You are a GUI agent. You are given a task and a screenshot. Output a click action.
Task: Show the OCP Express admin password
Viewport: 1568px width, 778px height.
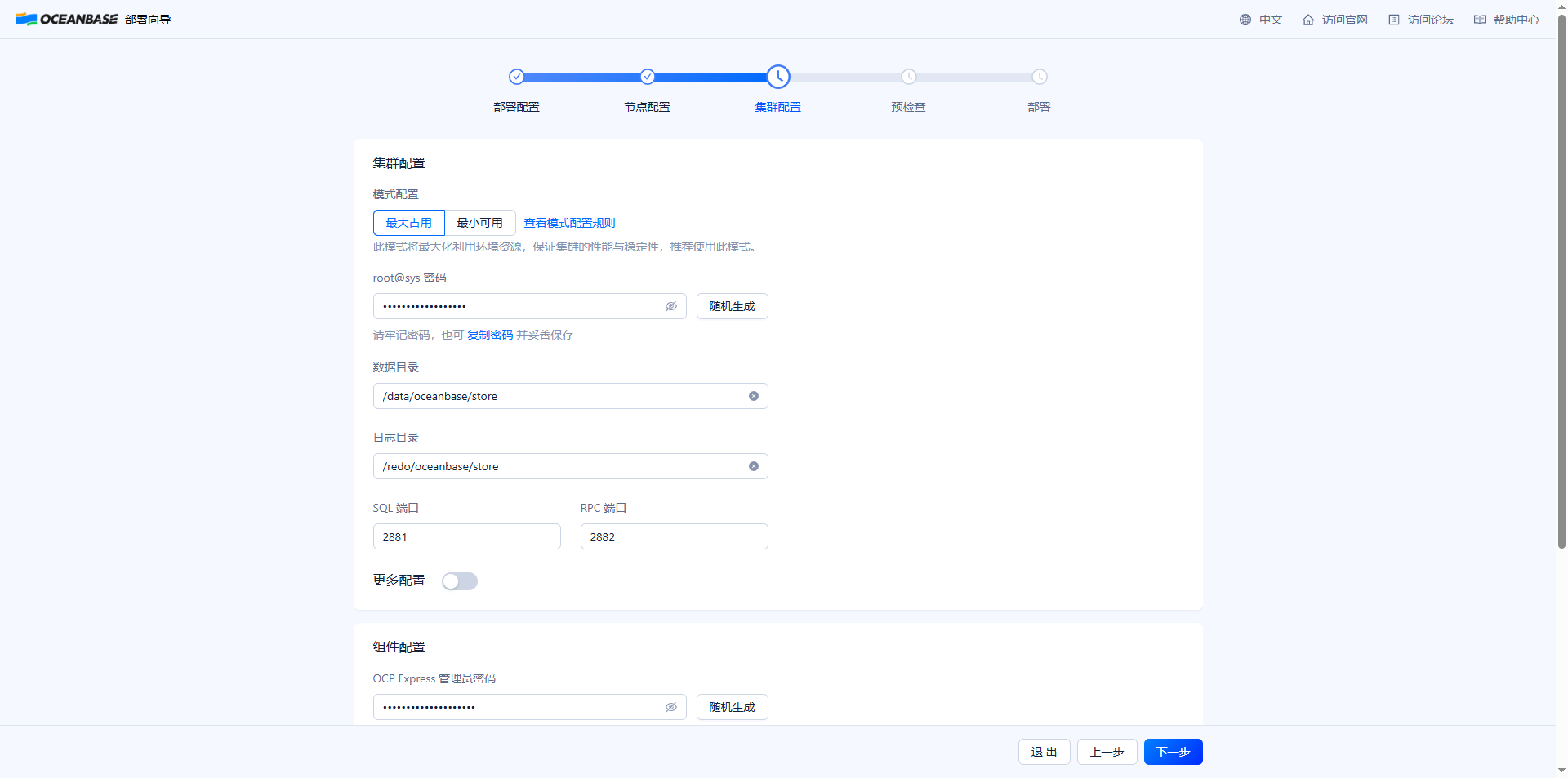click(x=671, y=707)
